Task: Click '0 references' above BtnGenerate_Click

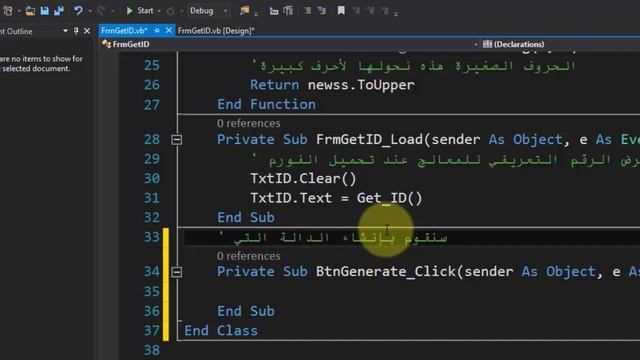Action: (x=249, y=256)
